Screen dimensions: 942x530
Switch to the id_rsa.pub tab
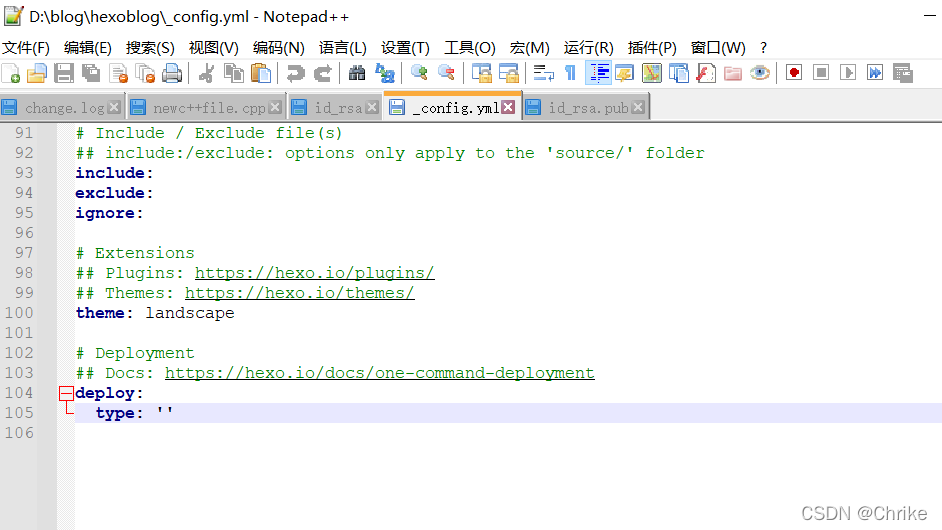(x=588, y=108)
